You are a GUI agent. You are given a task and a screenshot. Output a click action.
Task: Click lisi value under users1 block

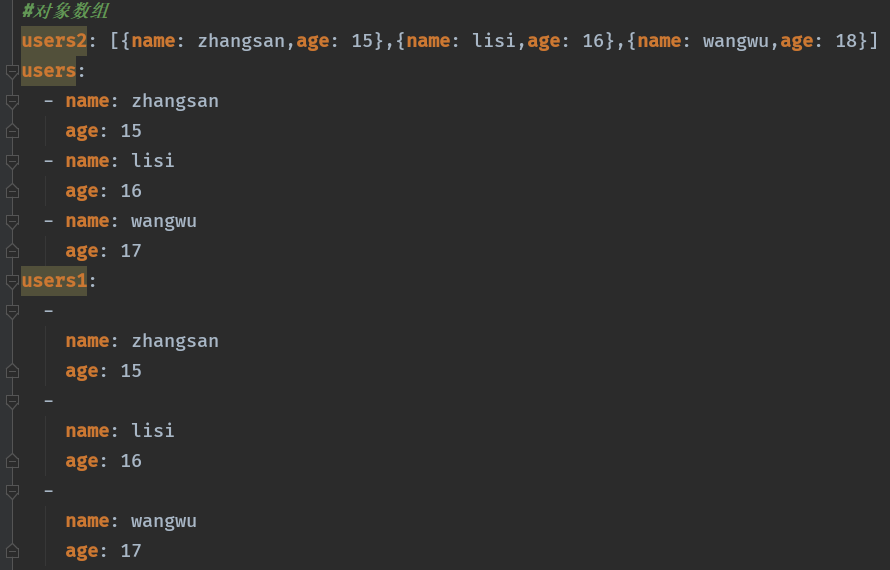point(153,431)
